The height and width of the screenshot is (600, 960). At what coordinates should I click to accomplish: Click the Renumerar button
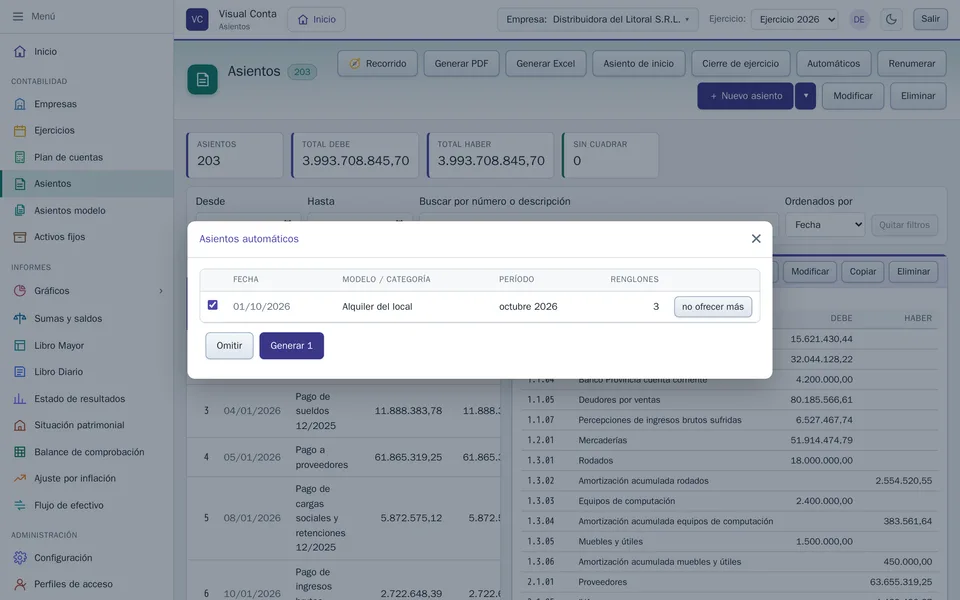pos(912,64)
